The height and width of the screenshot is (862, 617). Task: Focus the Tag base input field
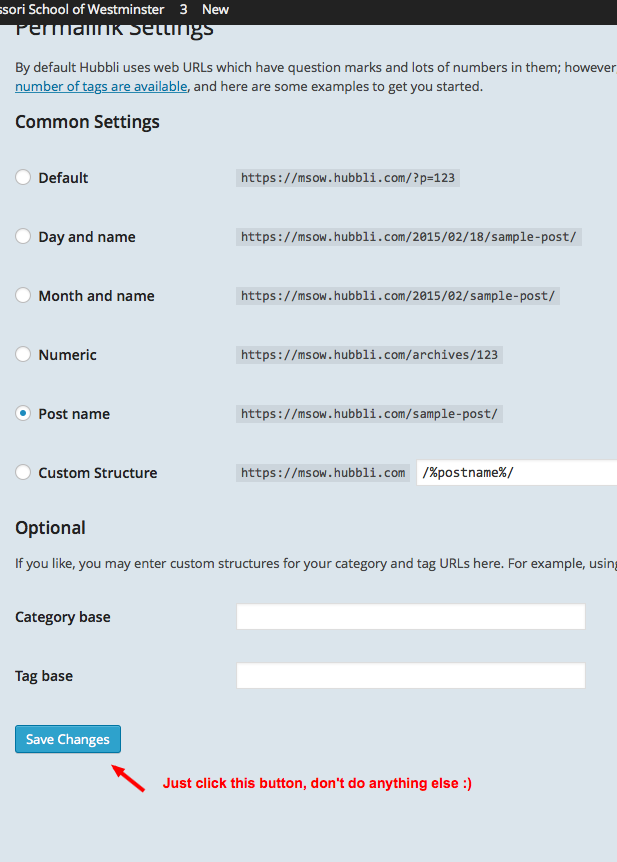tap(410, 676)
